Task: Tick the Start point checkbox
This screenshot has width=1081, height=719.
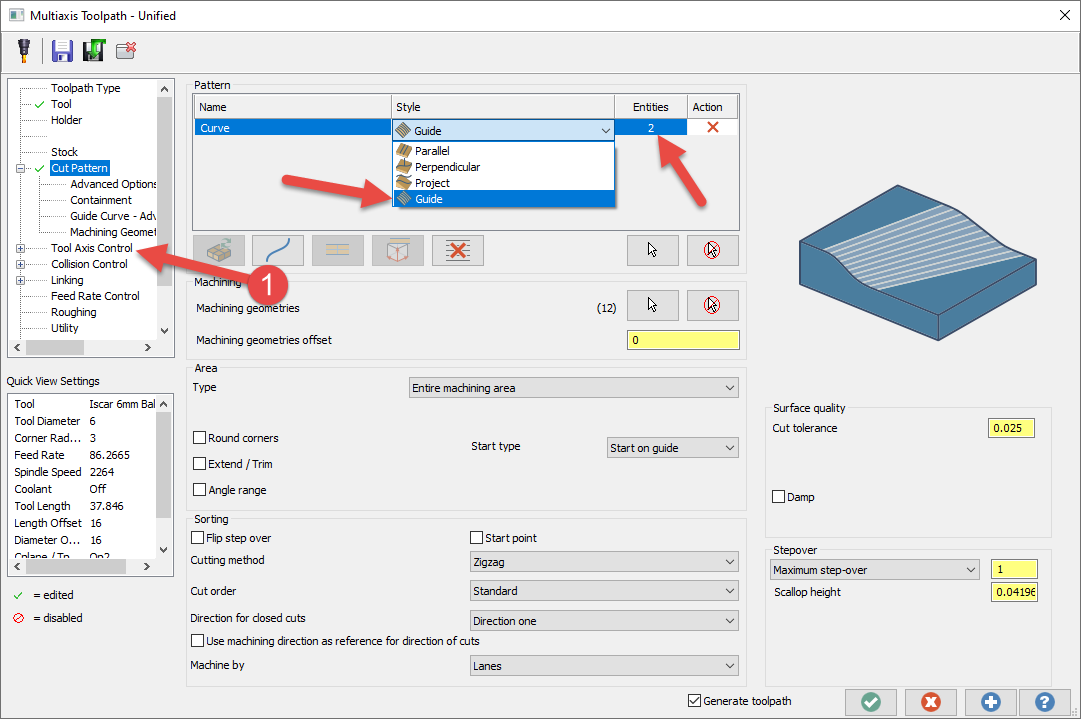Action: (x=476, y=538)
